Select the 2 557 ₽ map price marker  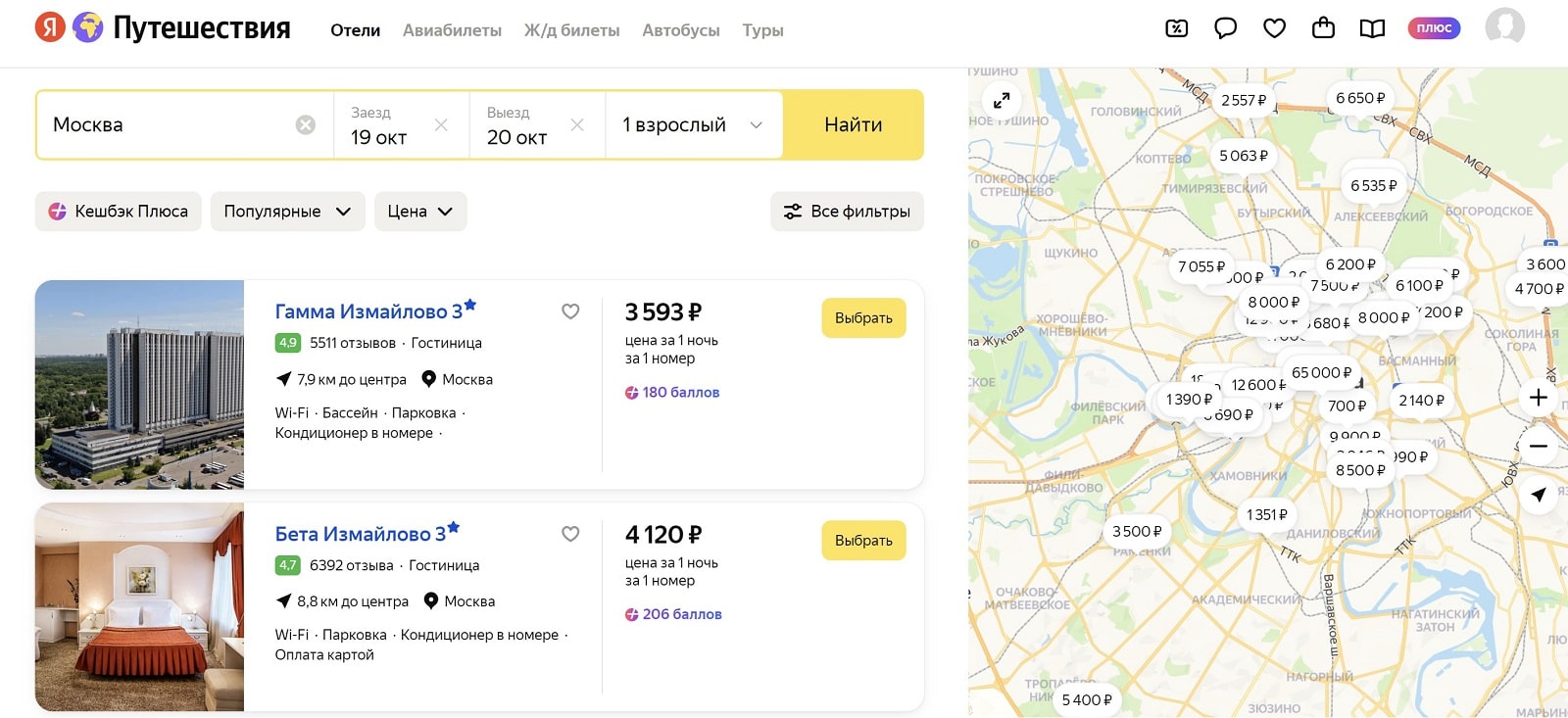1244,100
